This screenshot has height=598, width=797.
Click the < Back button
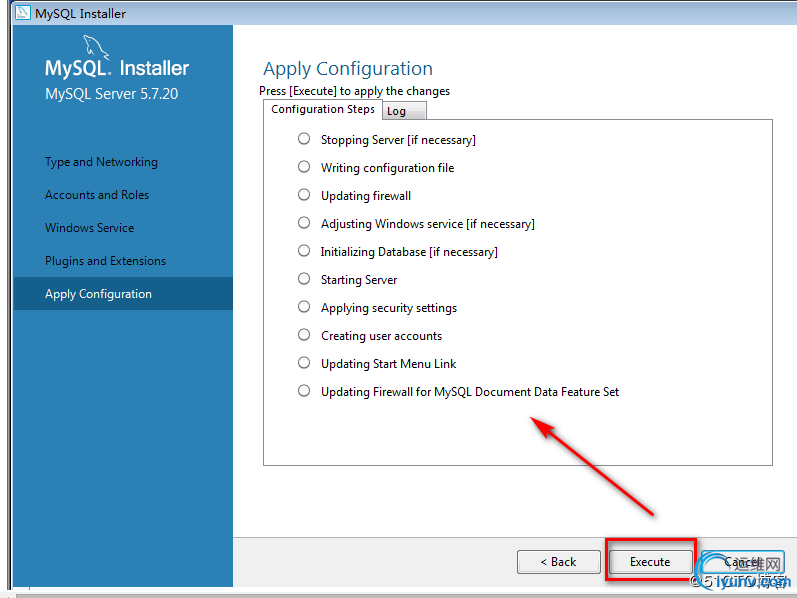tap(559, 561)
